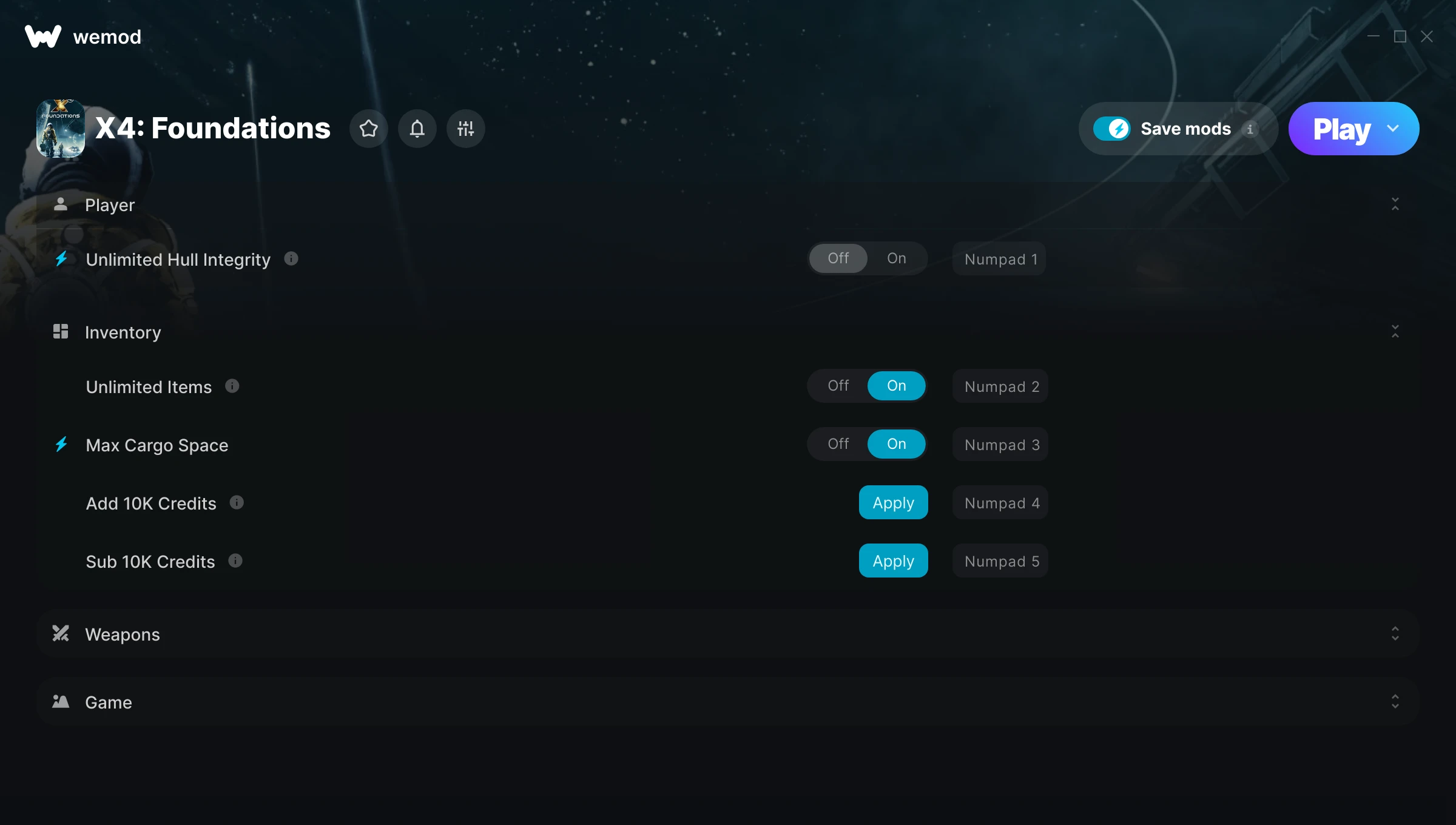The width and height of the screenshot is (1456, 825).
Task: Click the WeMod logo
Action: click(42, 36)
